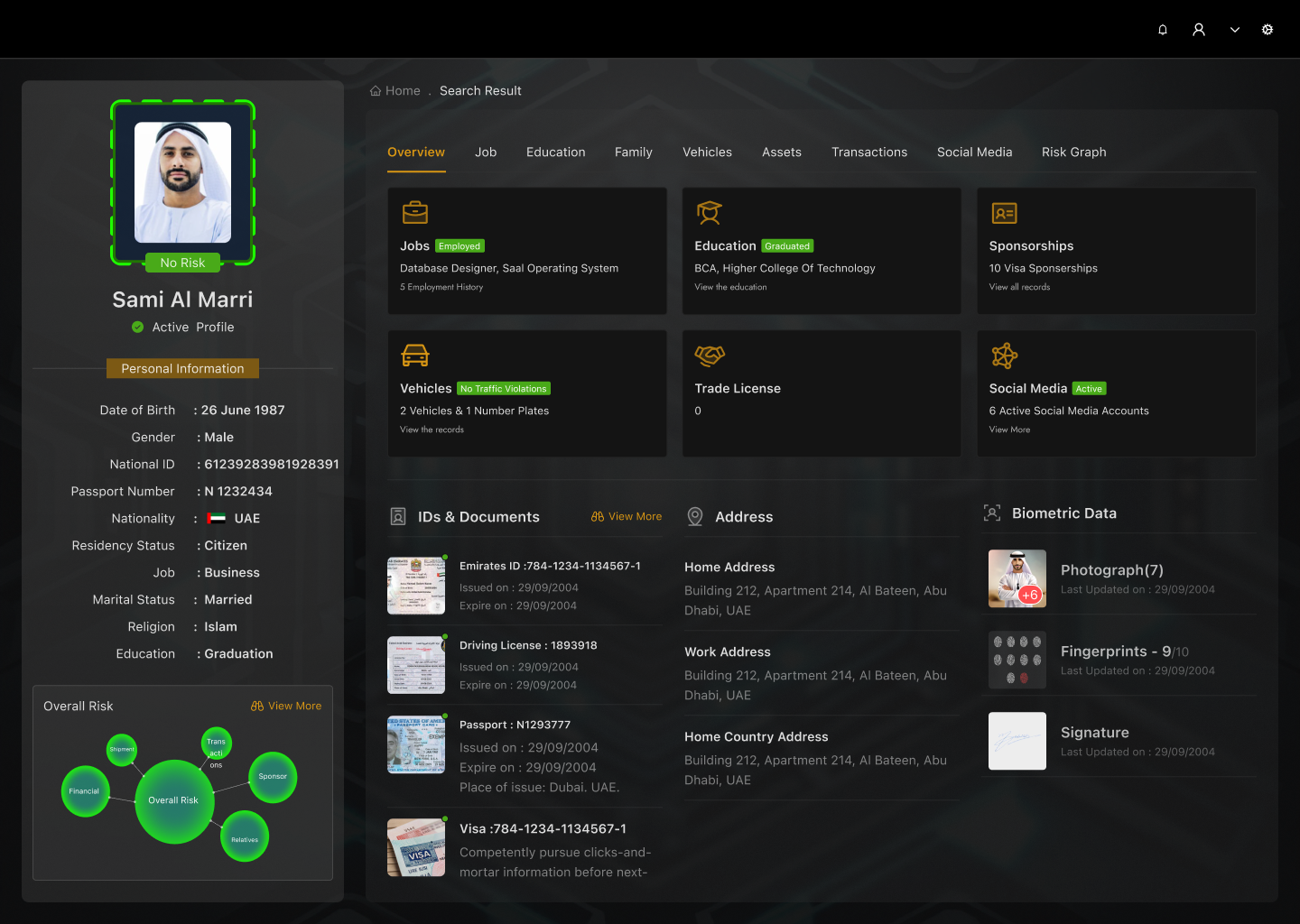The width and height of the screenshot is (1300, 924).
Task: Open the Emirates ID document thumbnail
Action: [x=416, y=586]
